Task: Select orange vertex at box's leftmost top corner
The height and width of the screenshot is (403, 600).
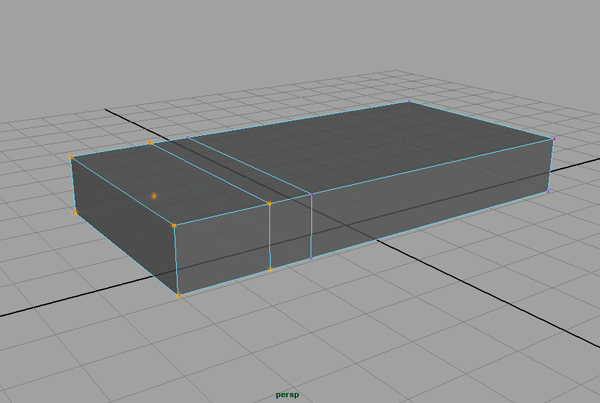Action: click(71, 157)
